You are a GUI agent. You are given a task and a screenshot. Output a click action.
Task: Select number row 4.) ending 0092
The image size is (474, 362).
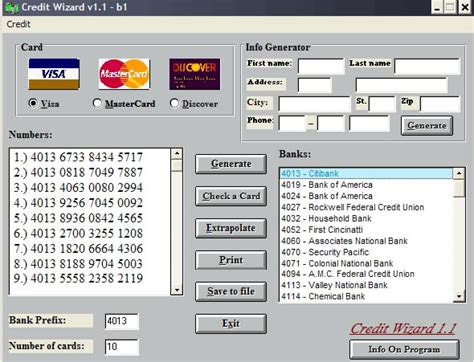pos(78,203)
